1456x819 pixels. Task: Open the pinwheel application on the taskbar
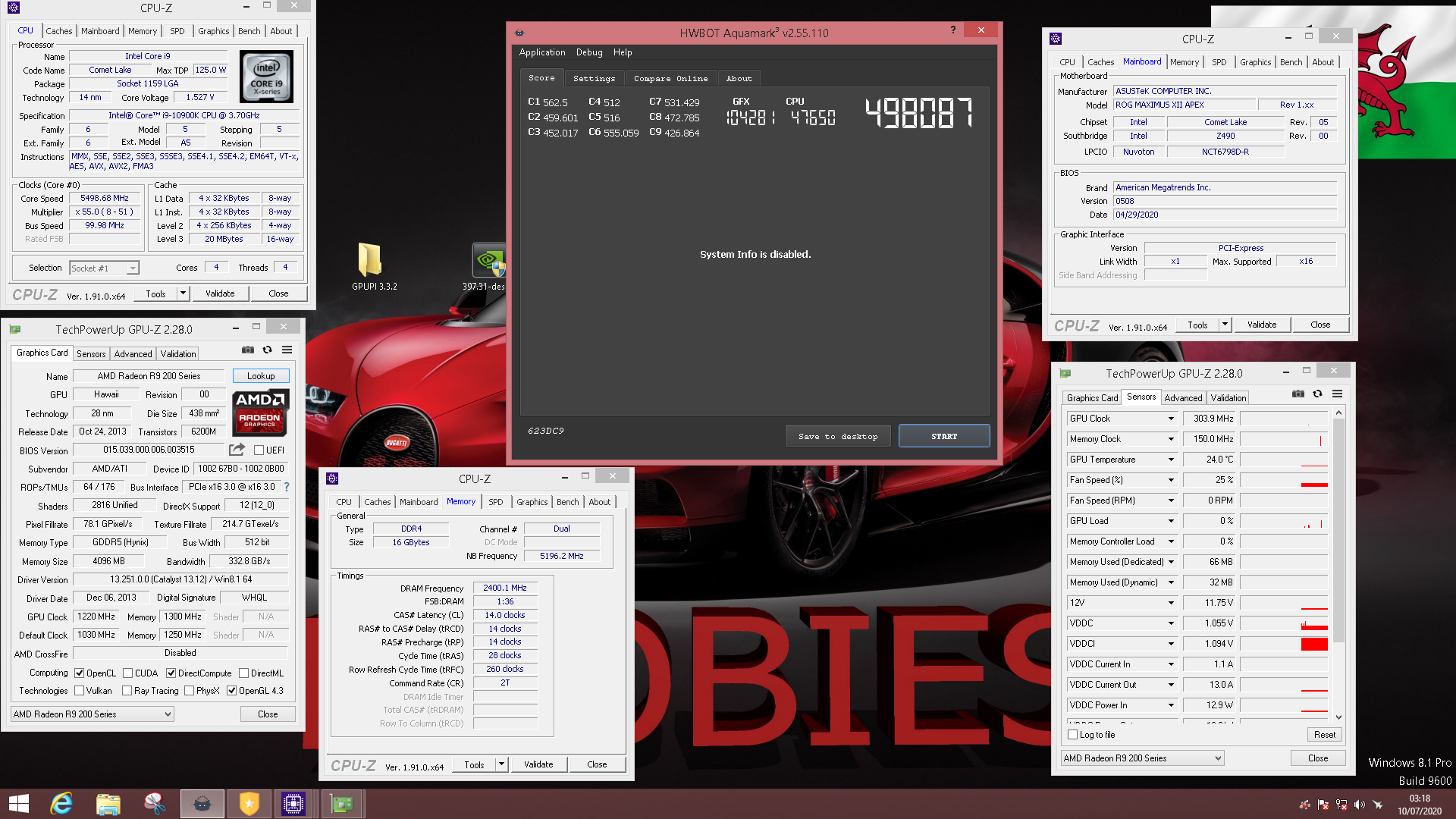[x=155, y=804]
